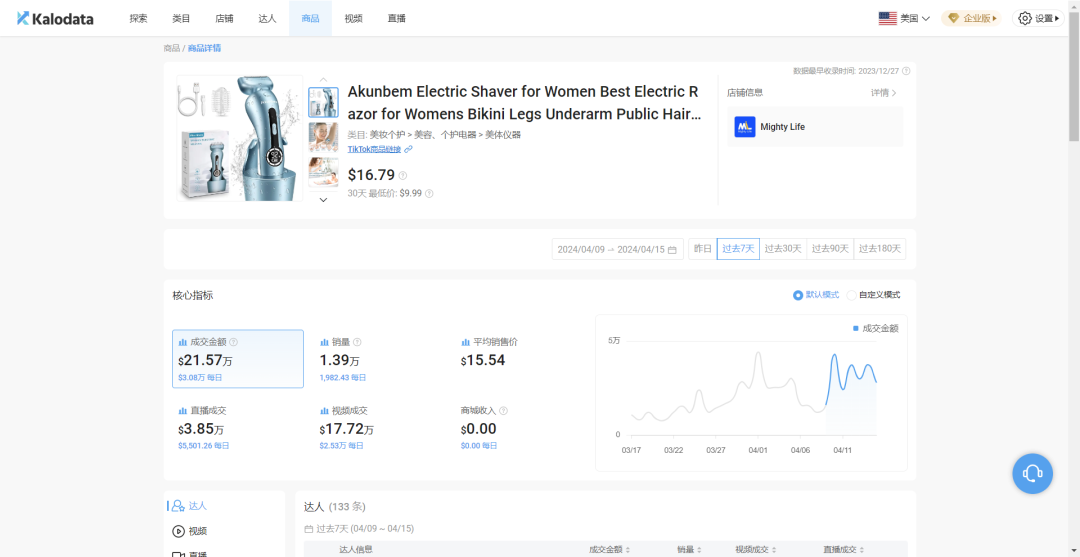Go to 商品 breadcrumb link
Viewport: 1080px width, 557px height.
tap(172, 48)
